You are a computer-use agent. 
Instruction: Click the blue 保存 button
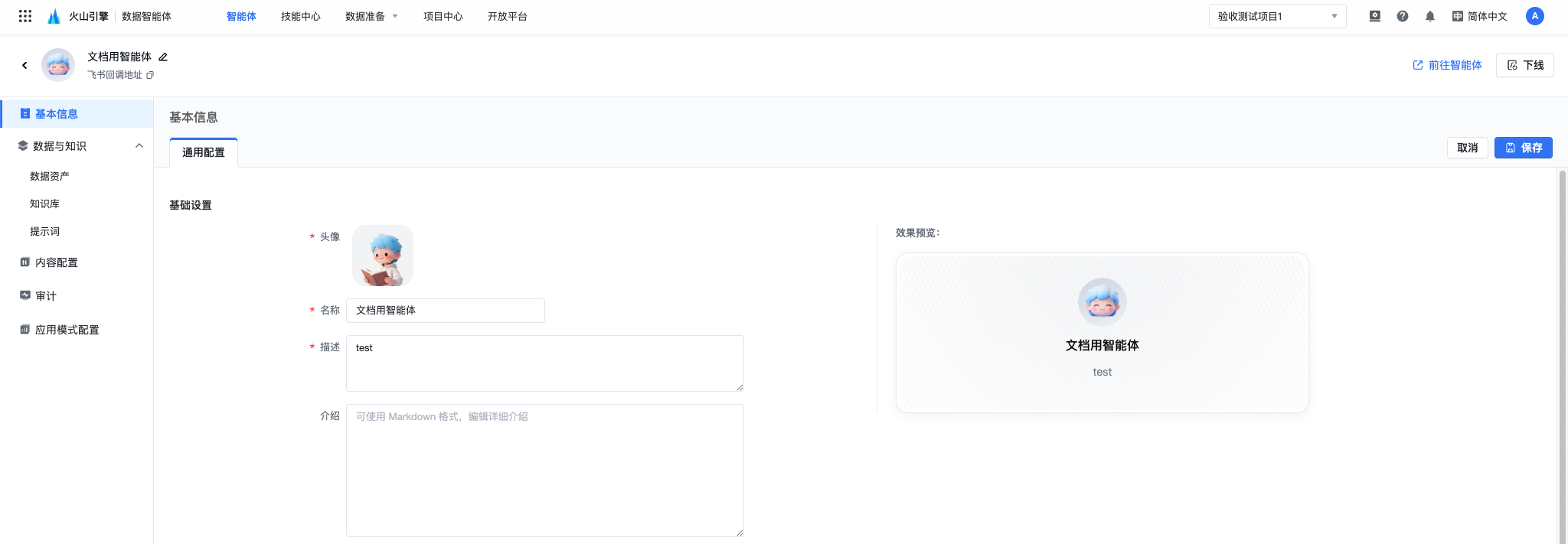pyautogui.click(x=1524, y=148)
